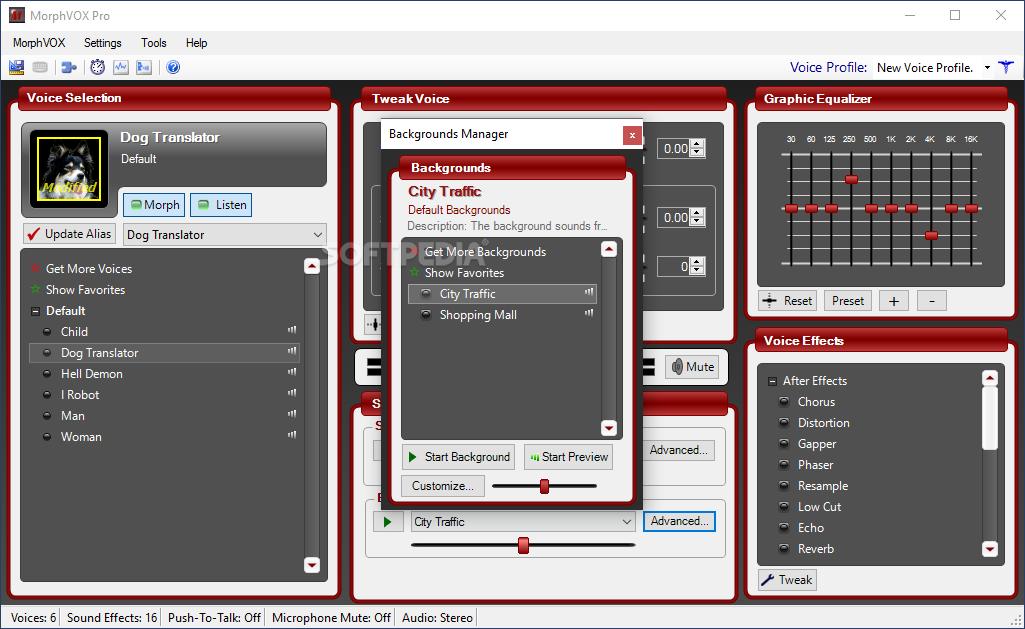Enable the Chorus effect
This screenshot has width=1025, height=629.
pos(784,401)
